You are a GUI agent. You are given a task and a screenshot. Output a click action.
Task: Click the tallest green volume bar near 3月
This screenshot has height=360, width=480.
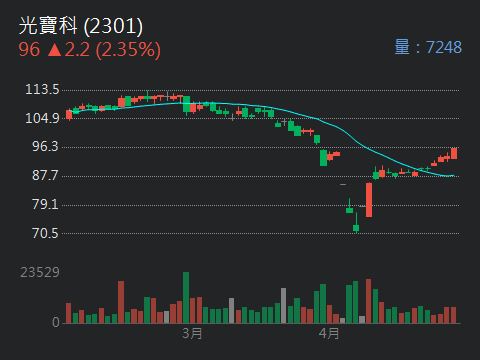click(186, 297)
